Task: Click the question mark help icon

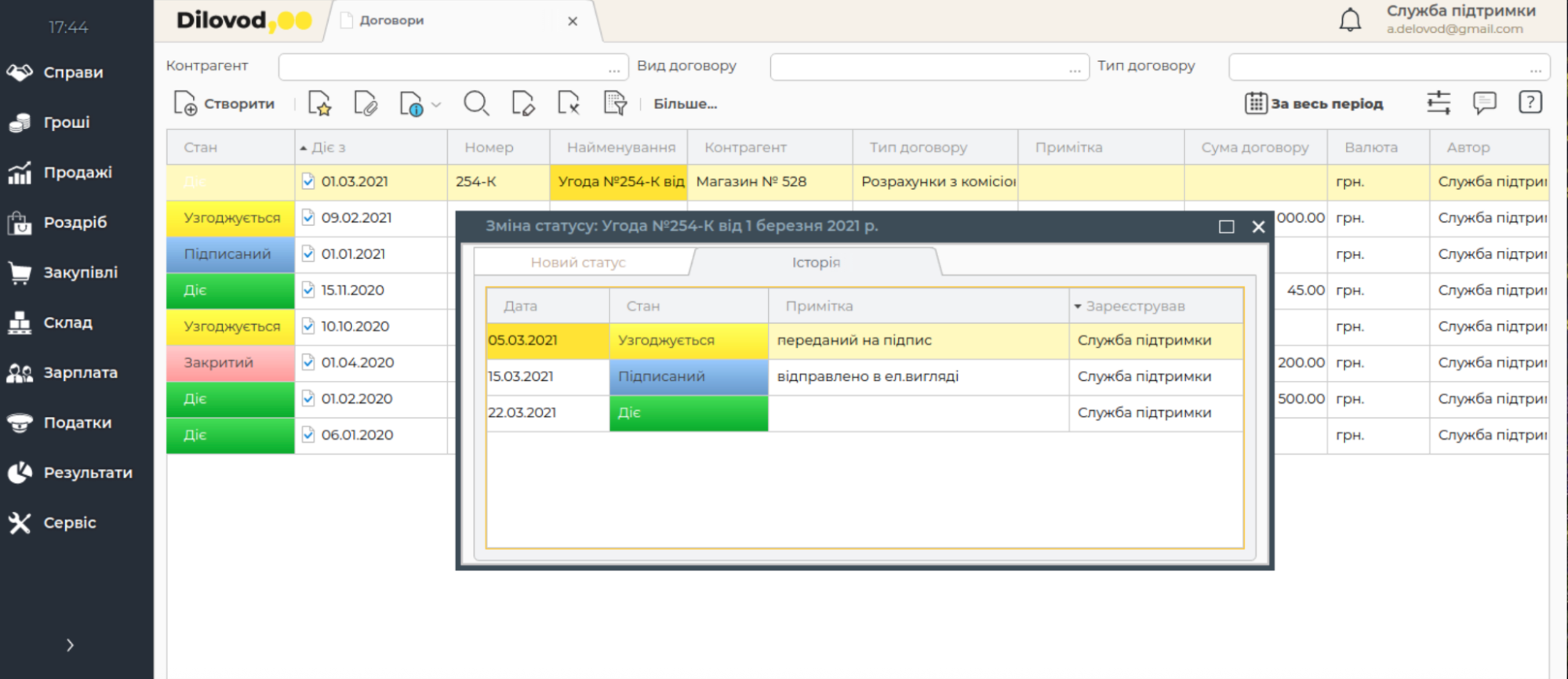Action: (x=1530, y=103)
